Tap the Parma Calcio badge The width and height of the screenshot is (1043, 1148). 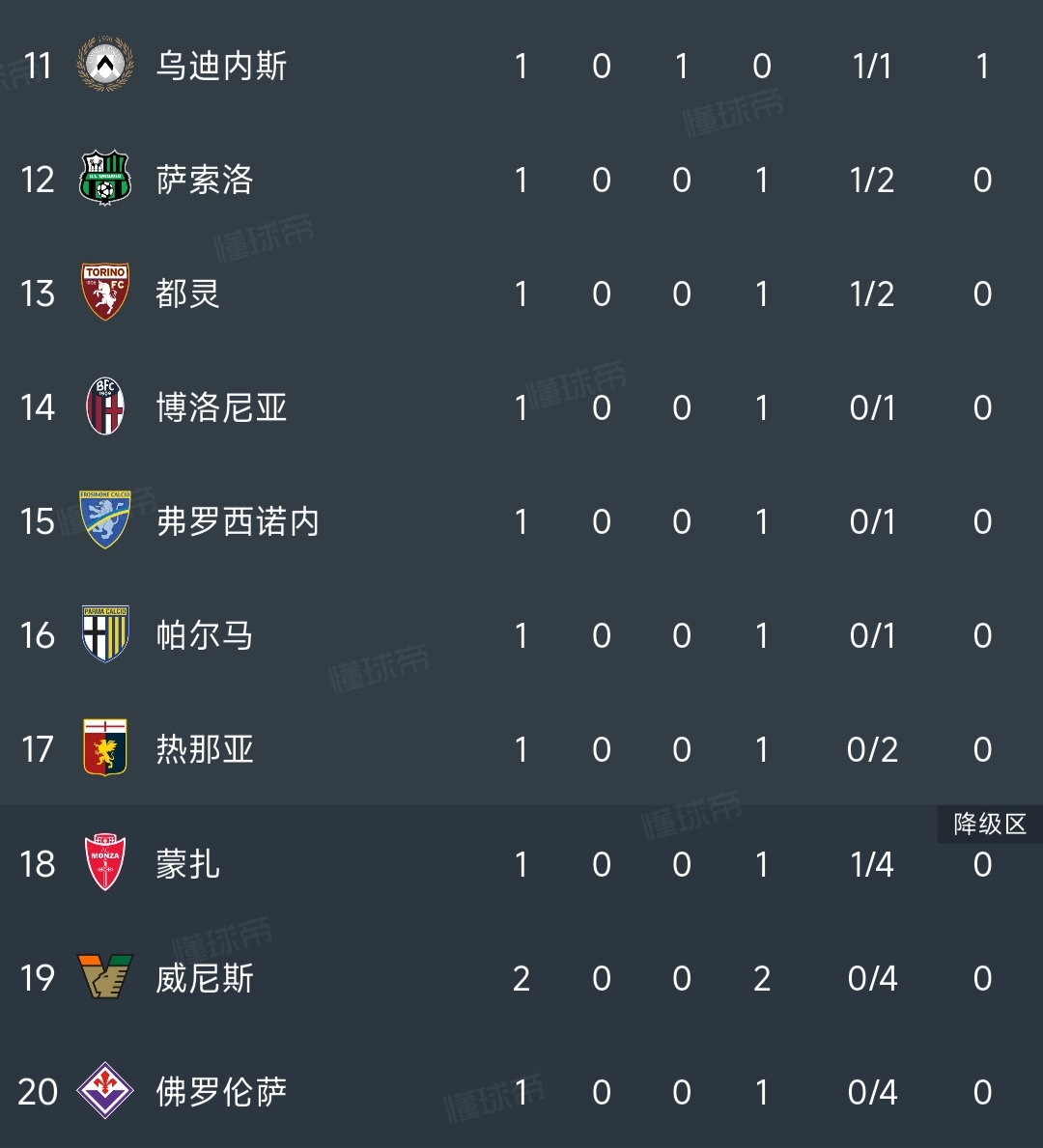[104, 634]
